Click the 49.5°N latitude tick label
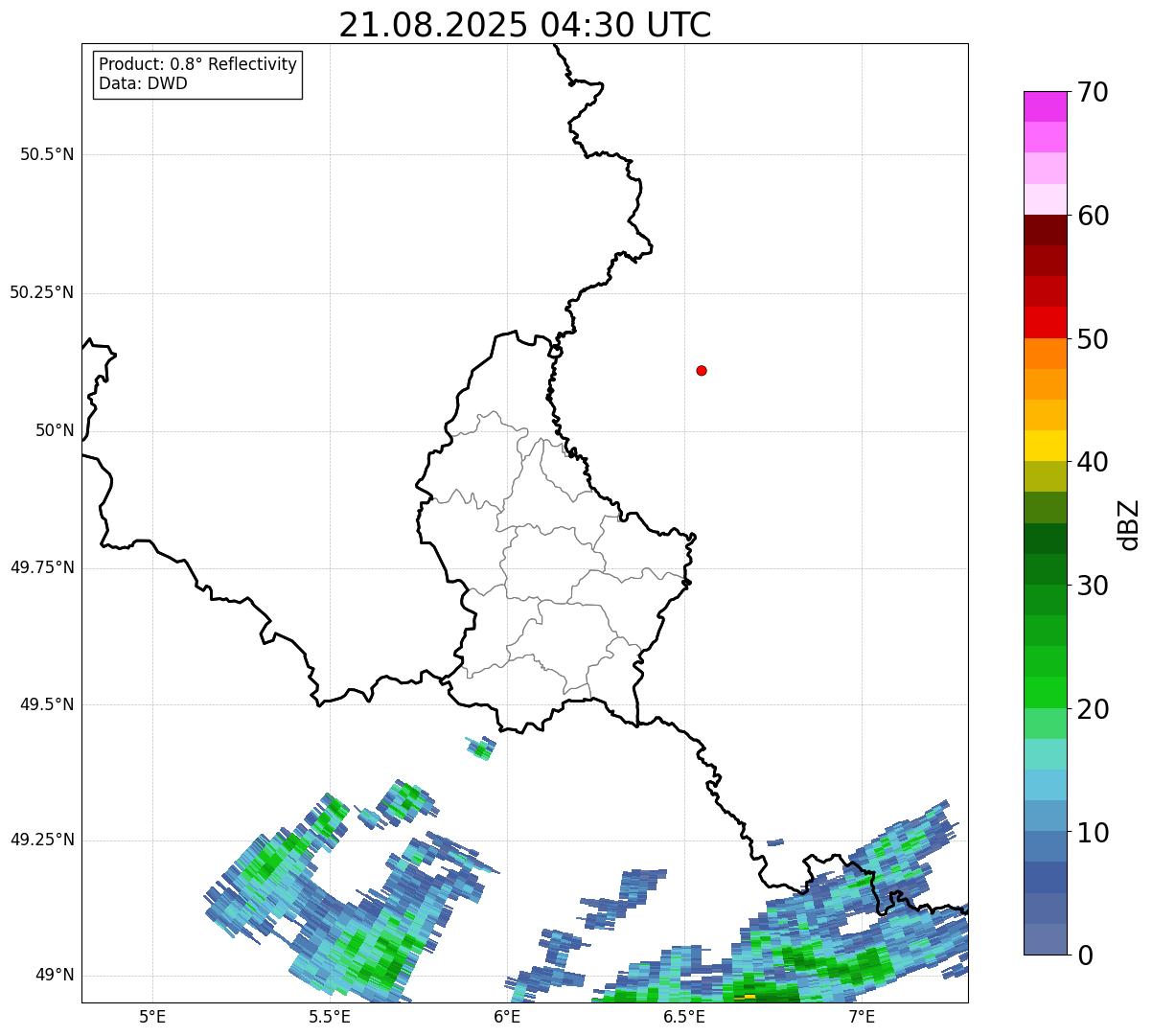Image resolution: width=1152 pixels, height=1036 pixels. (47, 704)
